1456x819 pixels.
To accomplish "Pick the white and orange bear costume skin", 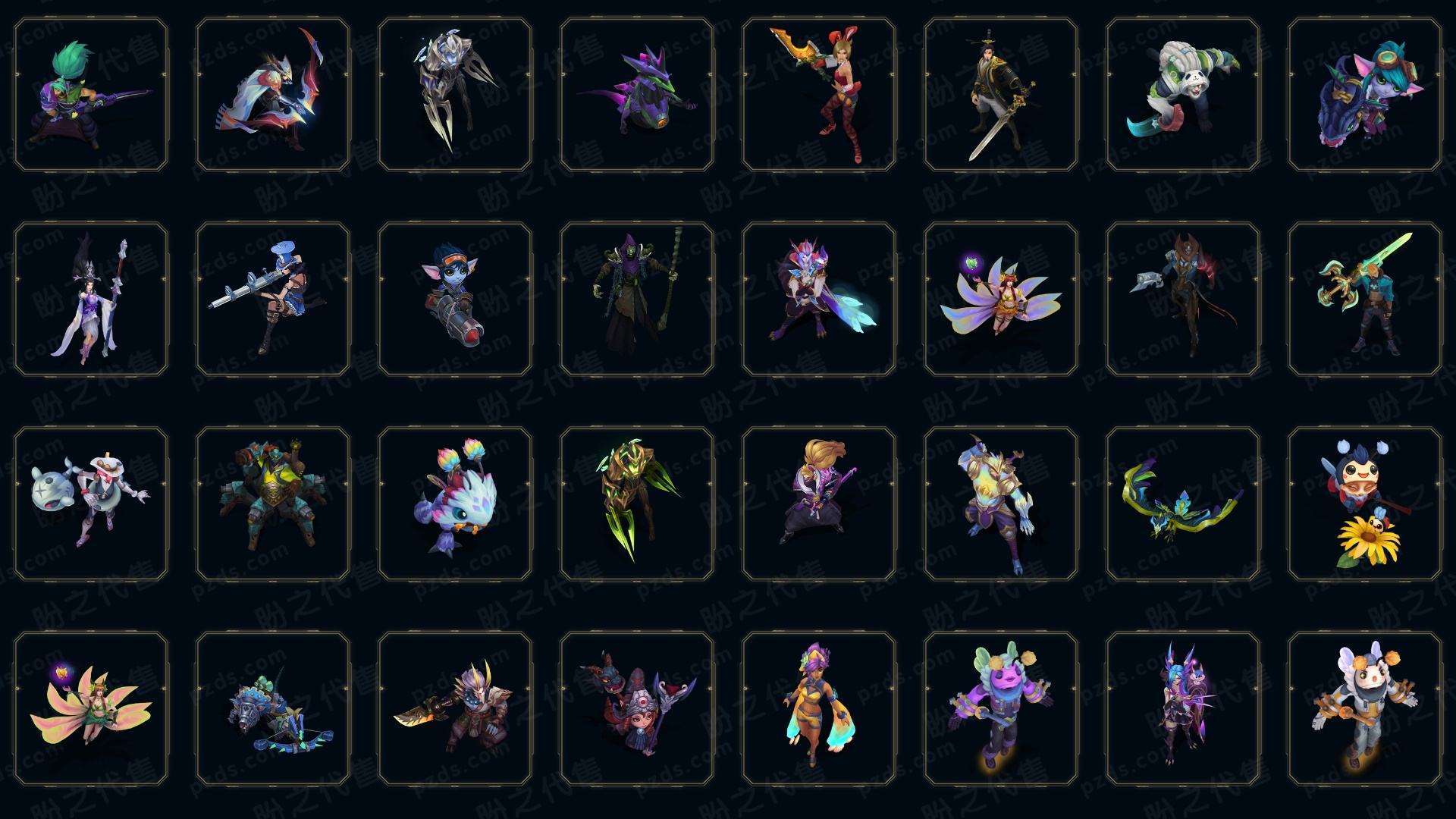I will 1365,708.
